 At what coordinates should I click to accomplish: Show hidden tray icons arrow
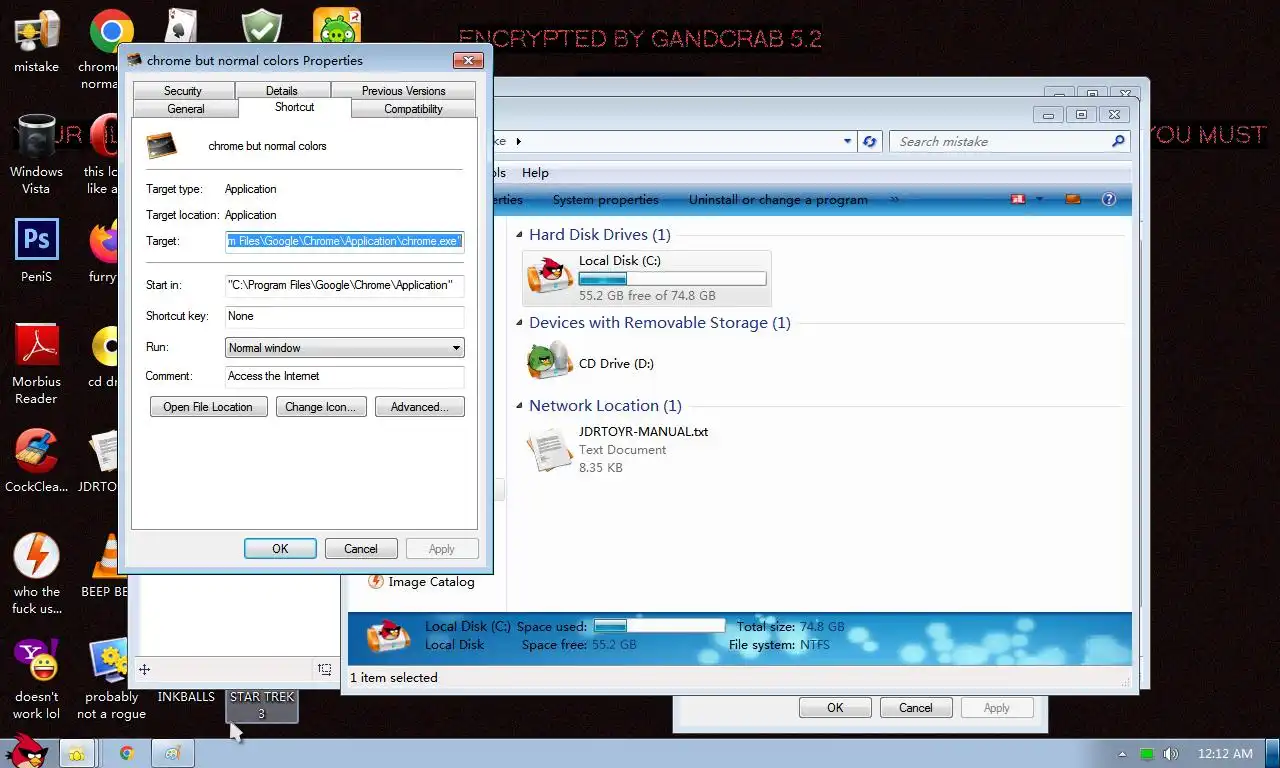click(1122, 754)
